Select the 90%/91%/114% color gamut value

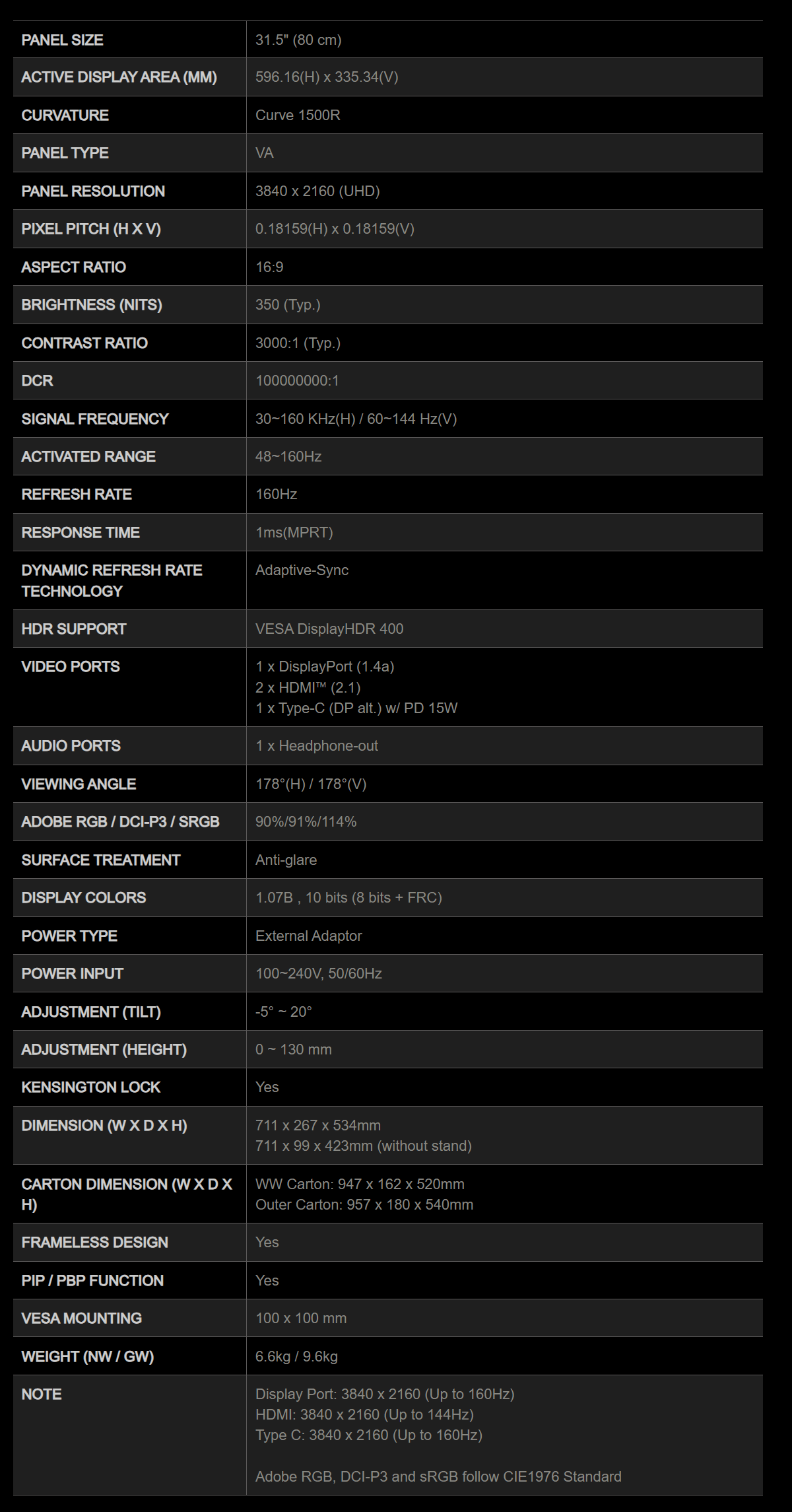pos(306,821)
